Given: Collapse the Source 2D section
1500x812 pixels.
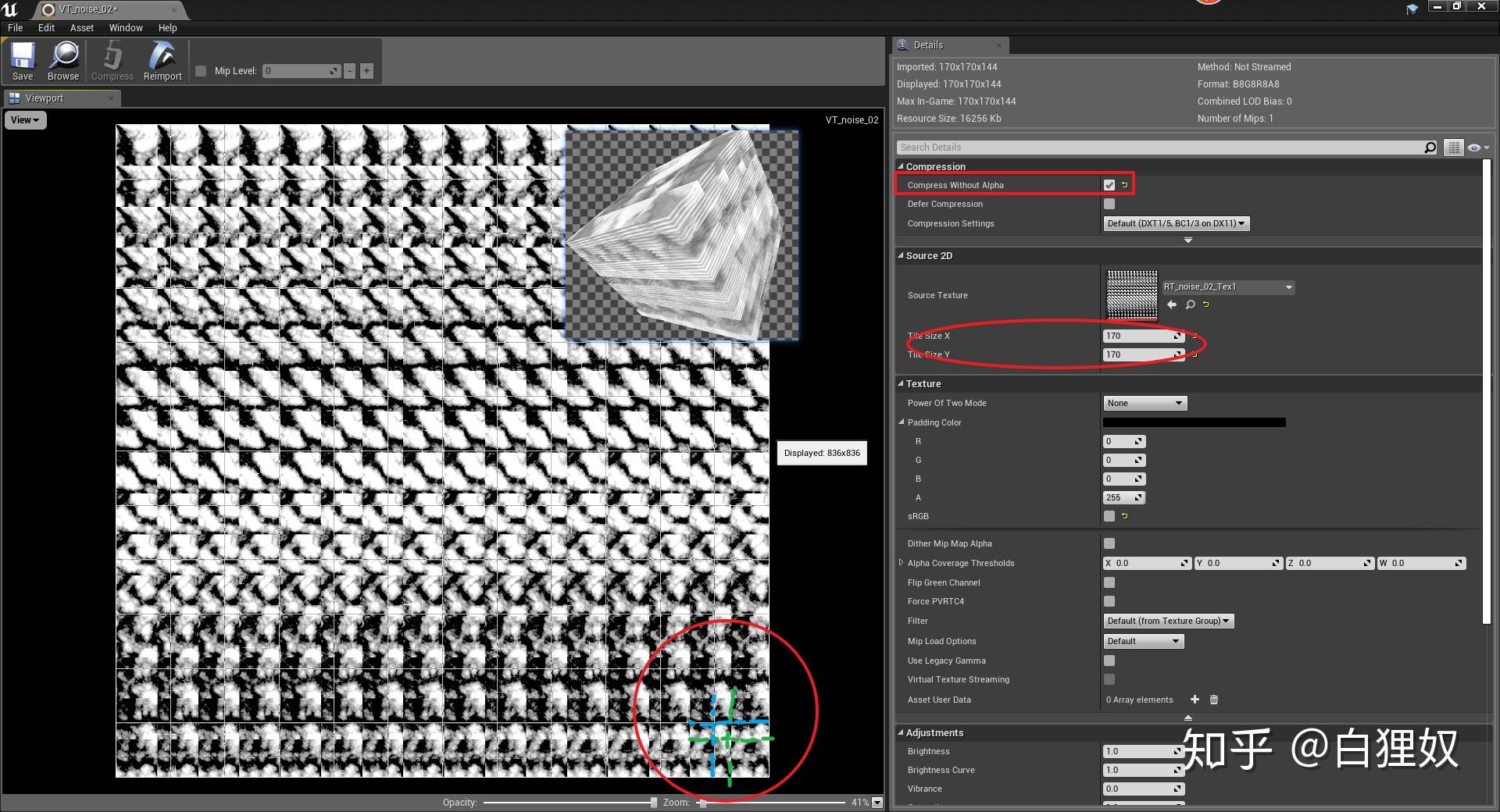Looking at the screenshot, I should click(x=901, y=255).
